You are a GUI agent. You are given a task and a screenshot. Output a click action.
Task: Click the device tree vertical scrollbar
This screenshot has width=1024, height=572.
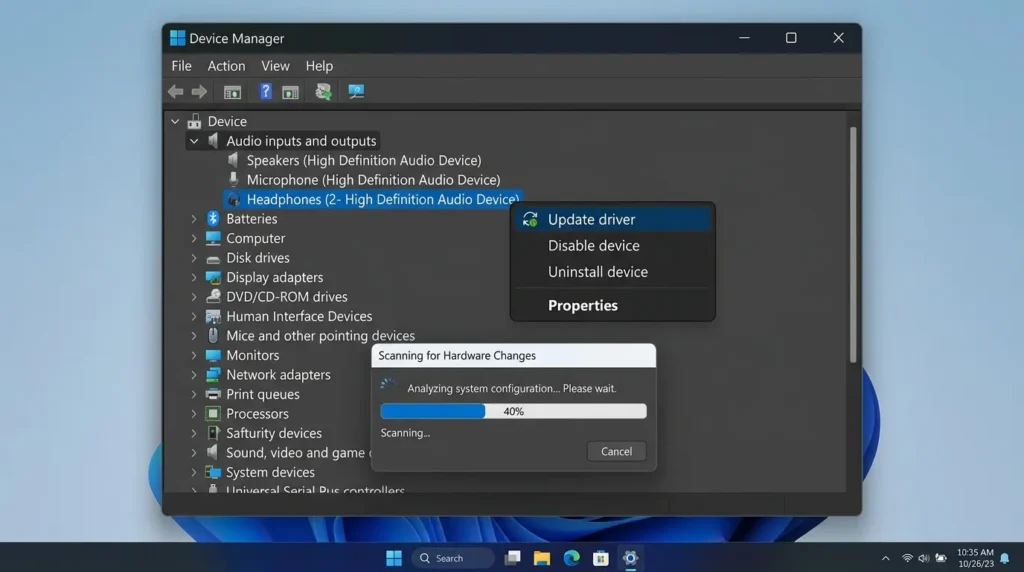(x=853, y=245)
